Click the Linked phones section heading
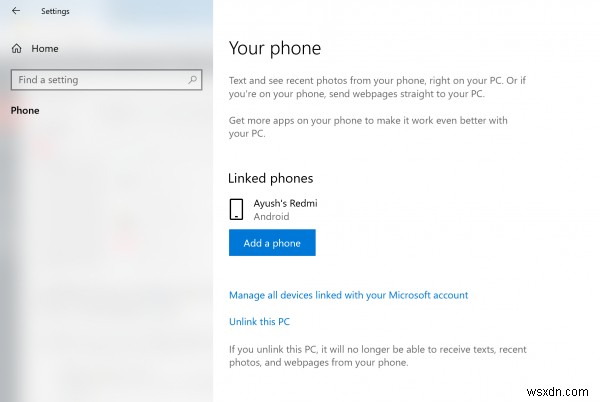 coord(271,178)
